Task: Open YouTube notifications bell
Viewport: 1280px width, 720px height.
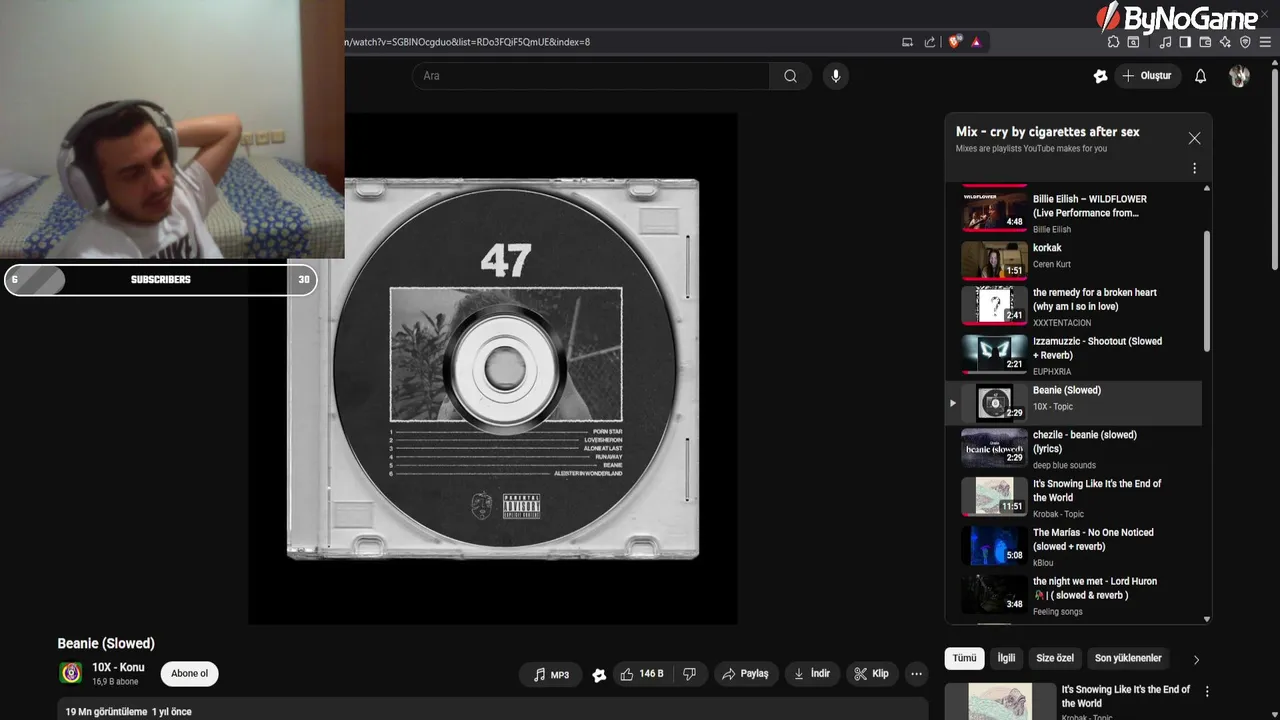Action: tap(1201, 76)
